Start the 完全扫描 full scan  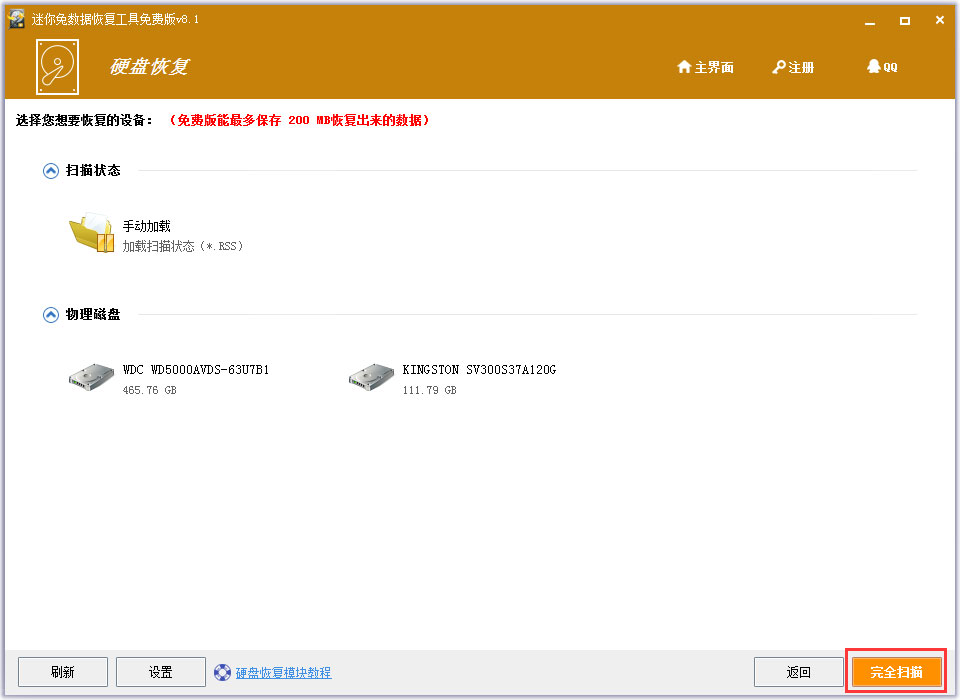(896, 672)
